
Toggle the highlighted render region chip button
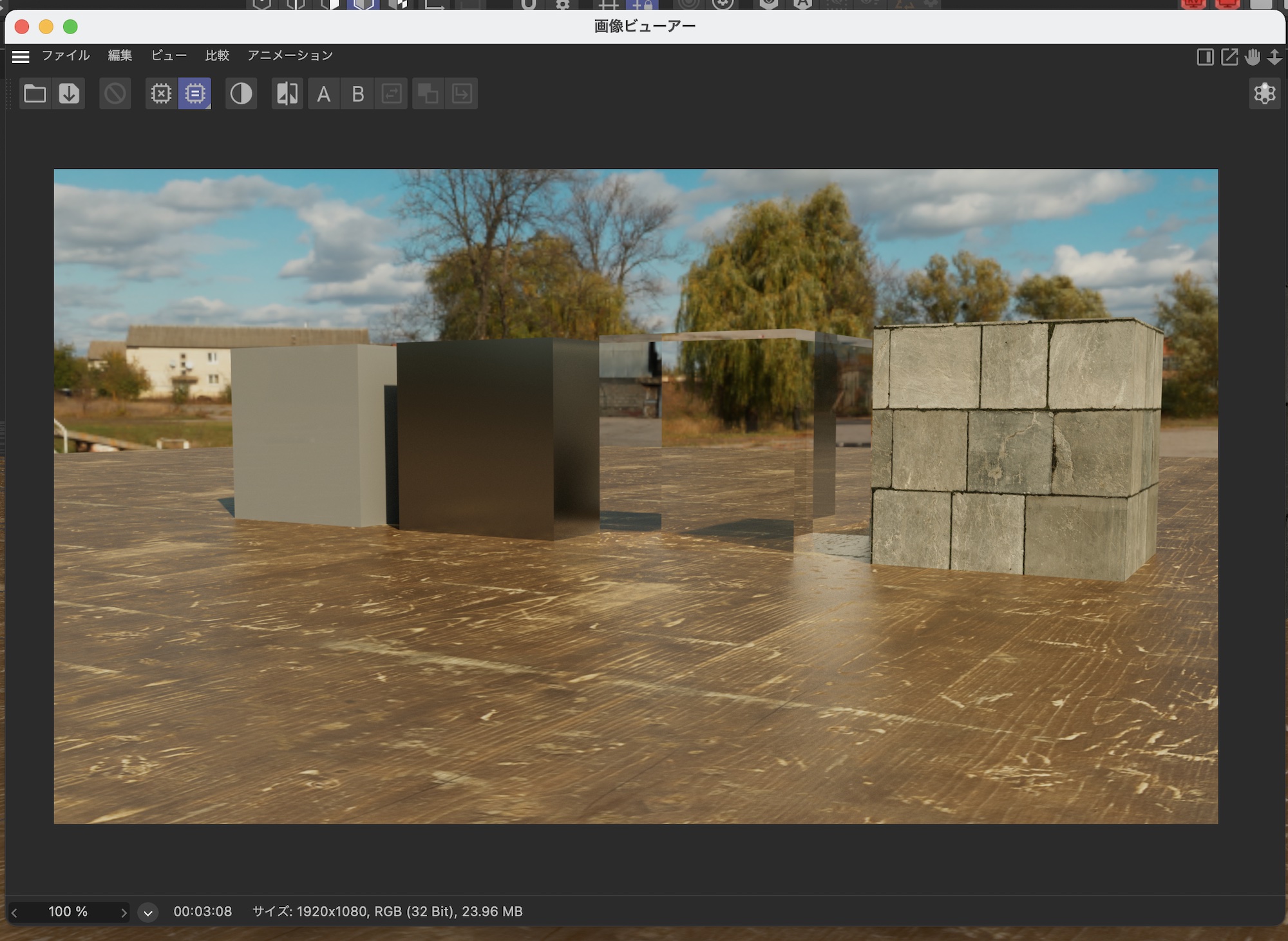194,94
